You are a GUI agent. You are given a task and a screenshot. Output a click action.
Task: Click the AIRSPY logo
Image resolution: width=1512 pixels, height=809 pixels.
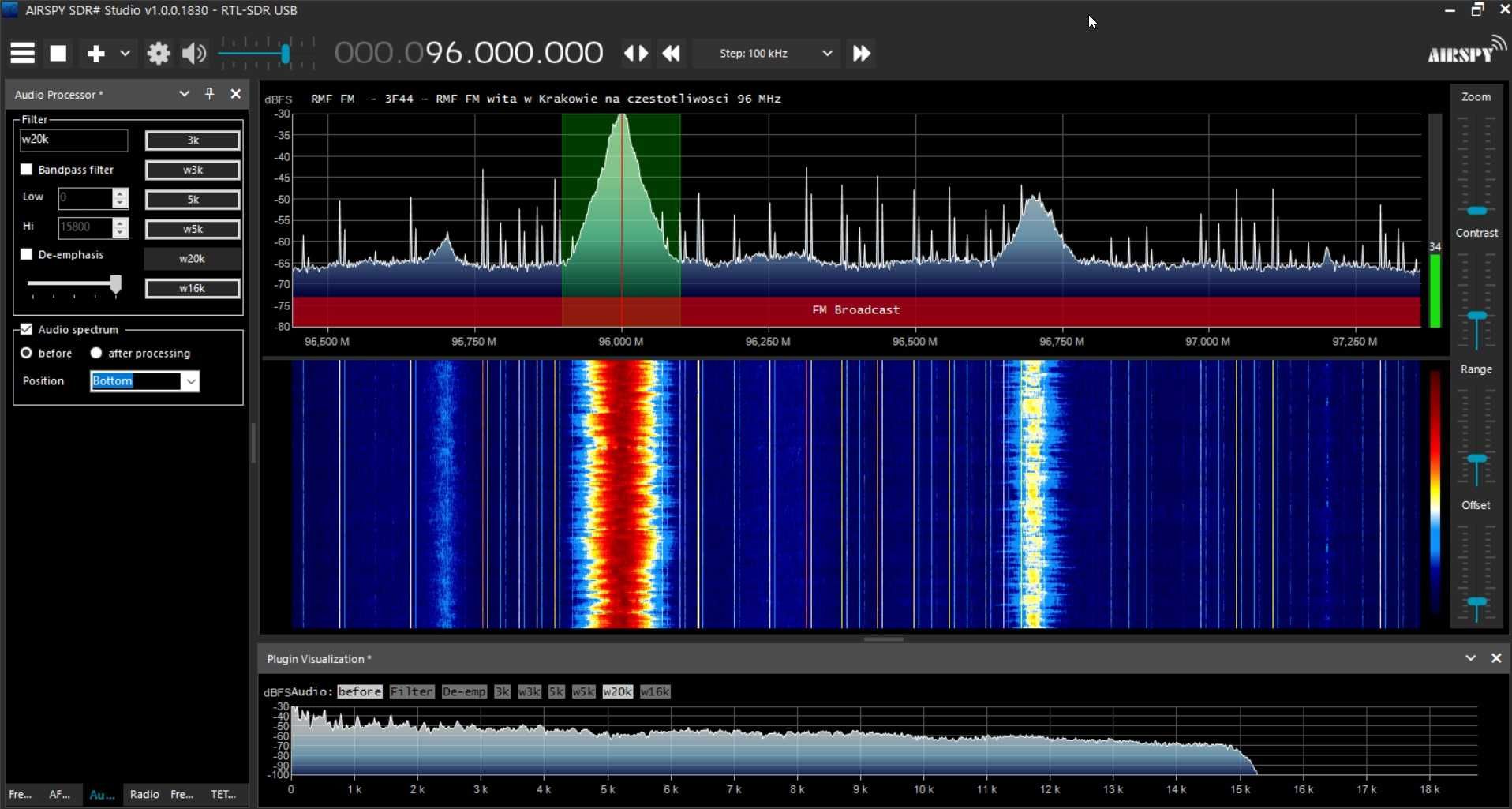tap(1466, 51)
